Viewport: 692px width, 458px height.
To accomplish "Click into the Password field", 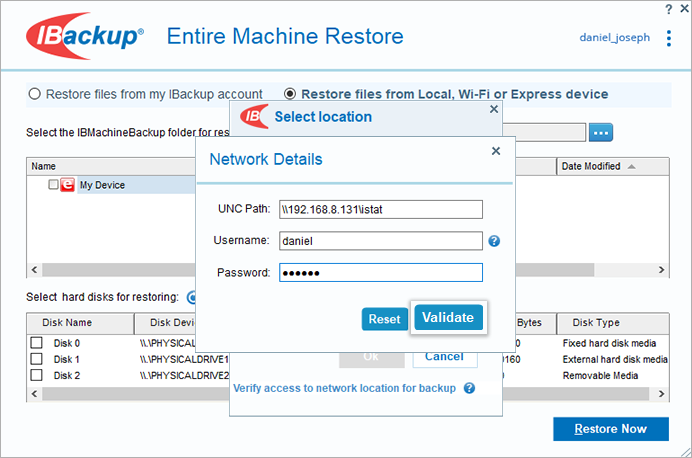I will click(381, 273).
